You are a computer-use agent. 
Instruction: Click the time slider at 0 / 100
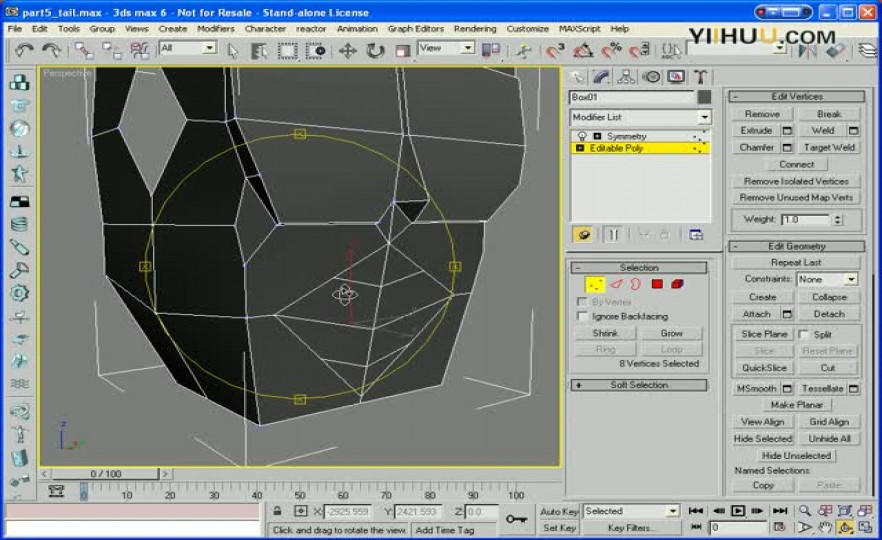[106, 474]
